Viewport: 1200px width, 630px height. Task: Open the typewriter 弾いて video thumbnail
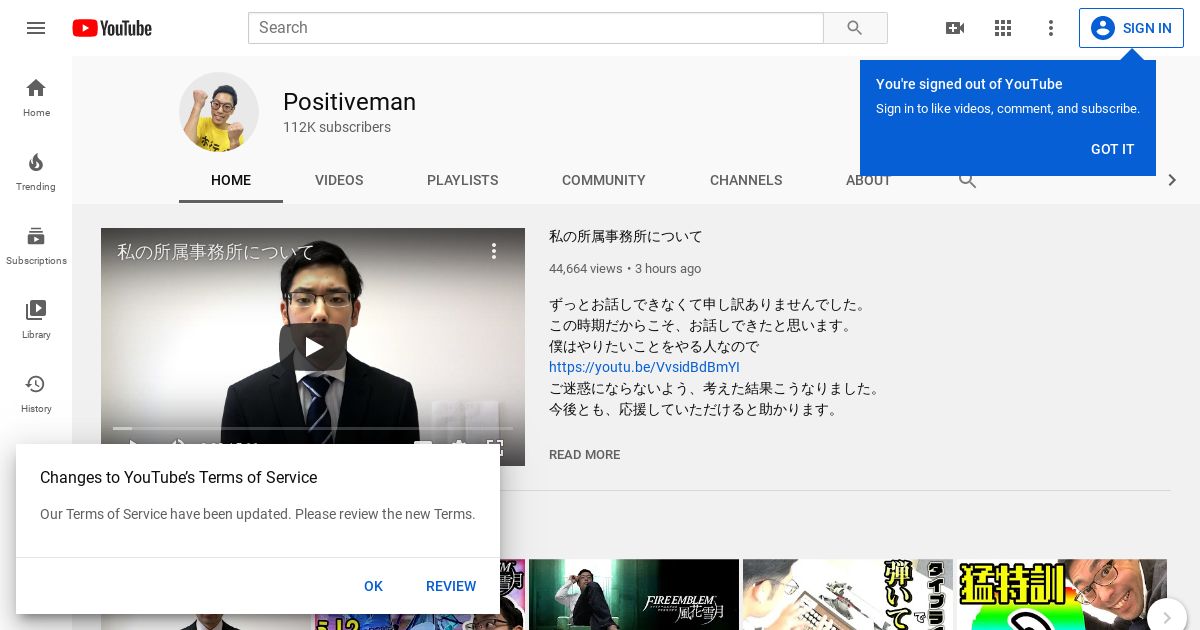click(x=848, y=594)
